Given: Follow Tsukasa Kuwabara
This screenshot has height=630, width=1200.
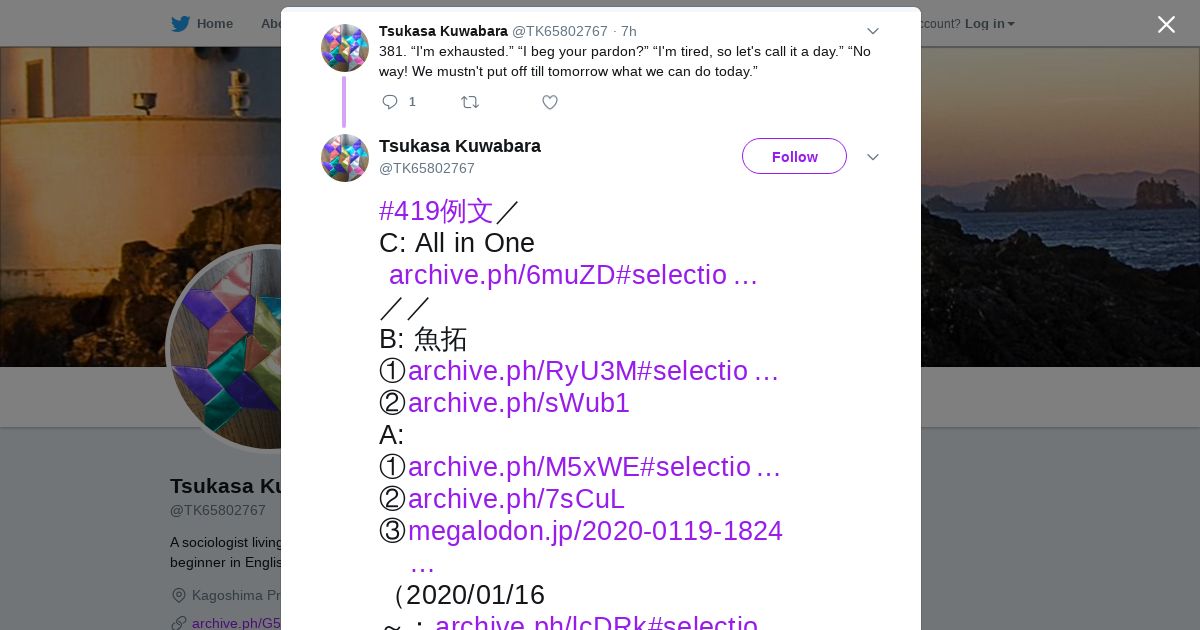Looking at the screenshot, I should [x=794, y=156].
